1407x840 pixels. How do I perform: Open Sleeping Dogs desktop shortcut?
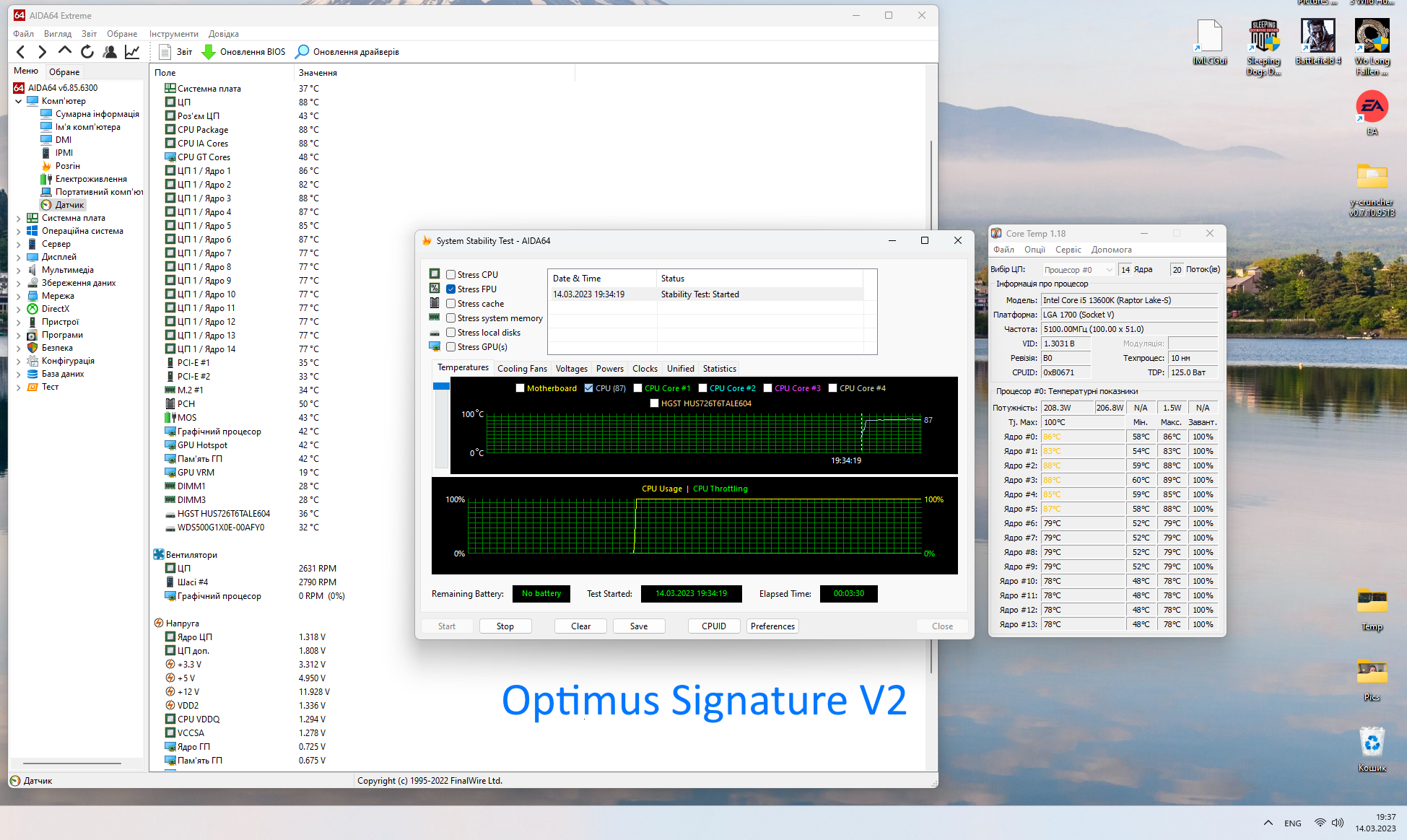coord(1263,46)
